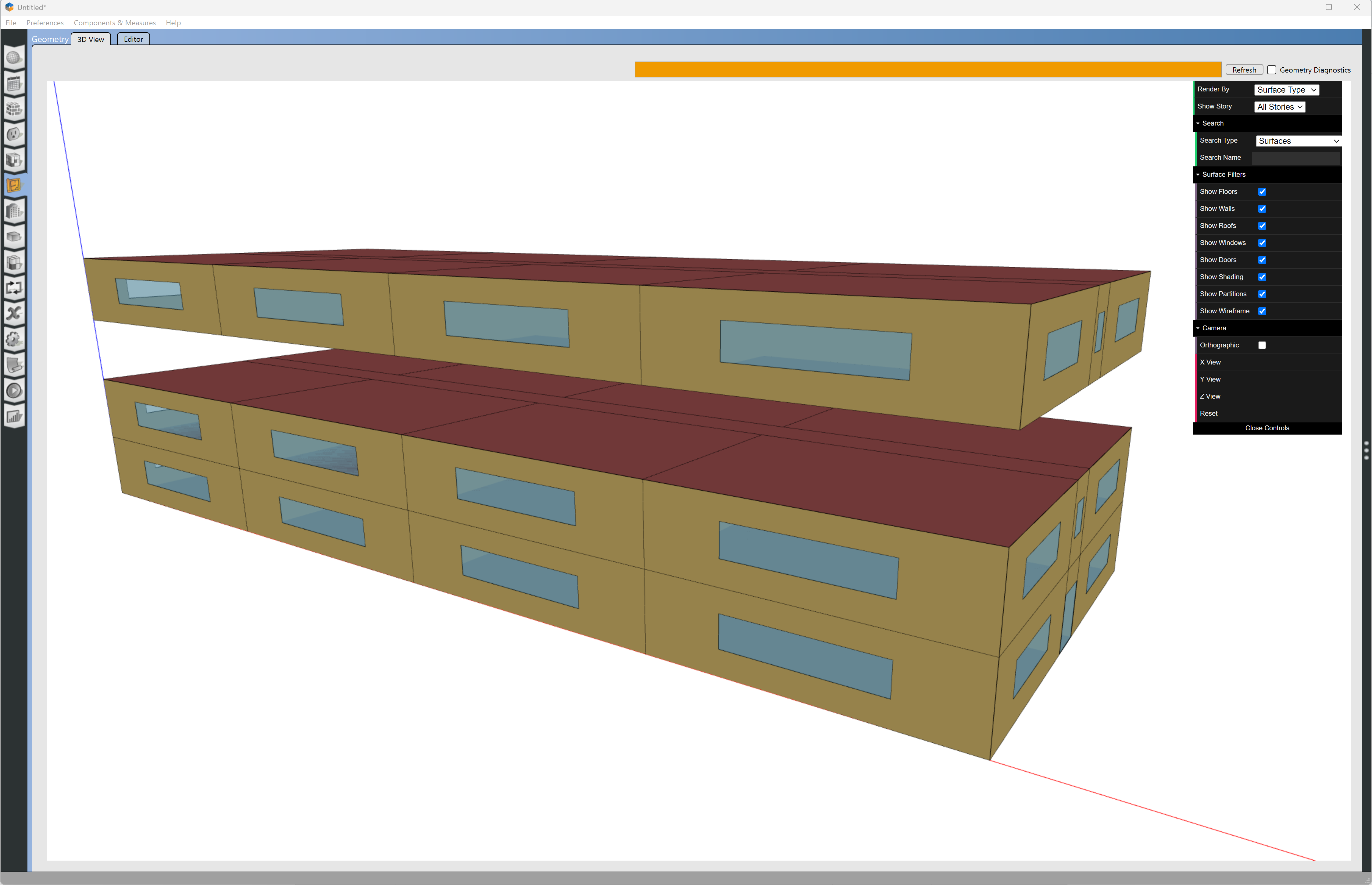Open the Components & Measures menu
This screenshot has height=885, width=1372.
[x=114, y=23]
